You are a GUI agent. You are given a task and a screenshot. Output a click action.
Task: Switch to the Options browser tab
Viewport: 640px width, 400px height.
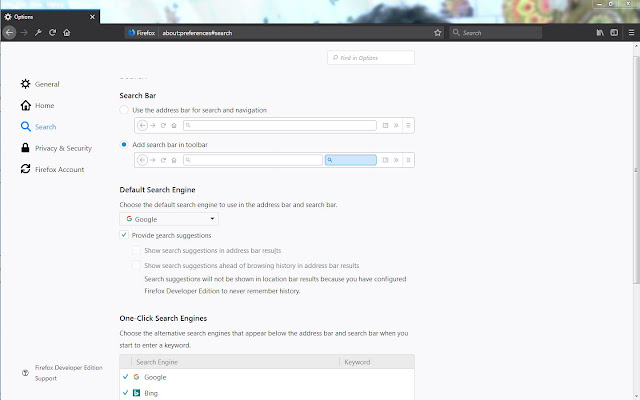(50, 17)
